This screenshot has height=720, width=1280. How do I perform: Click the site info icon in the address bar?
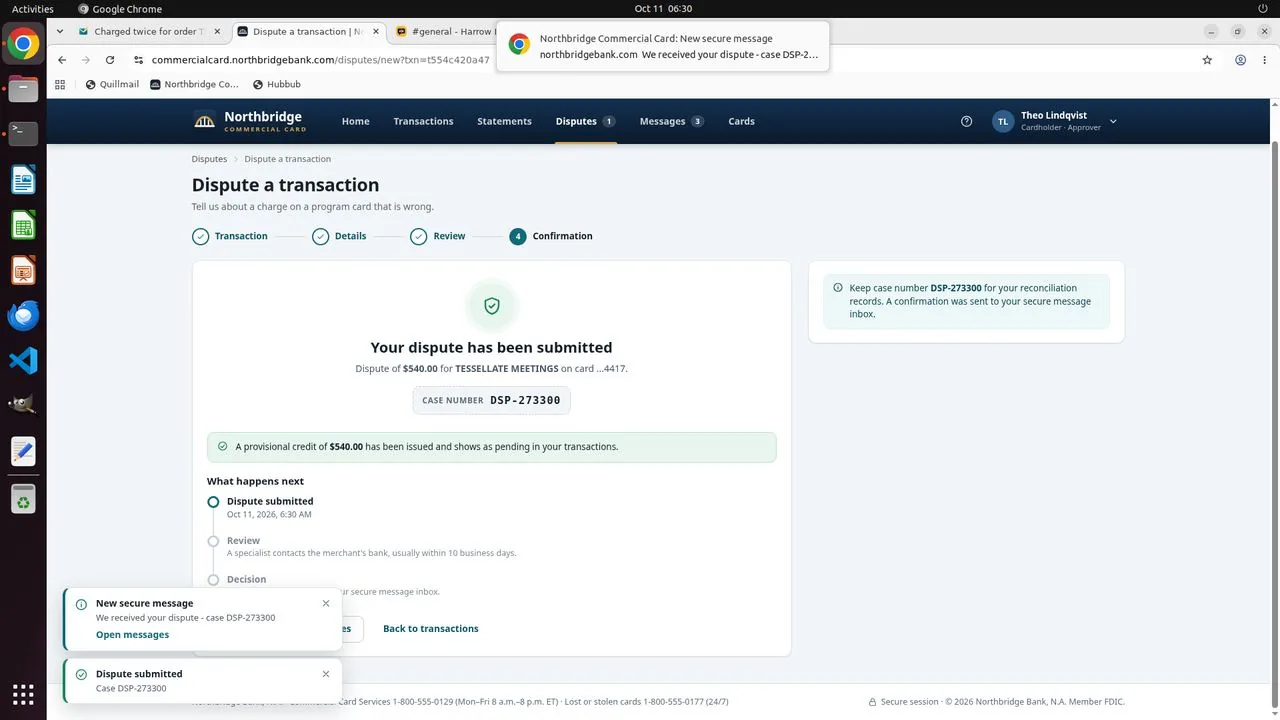coord(137,60)
